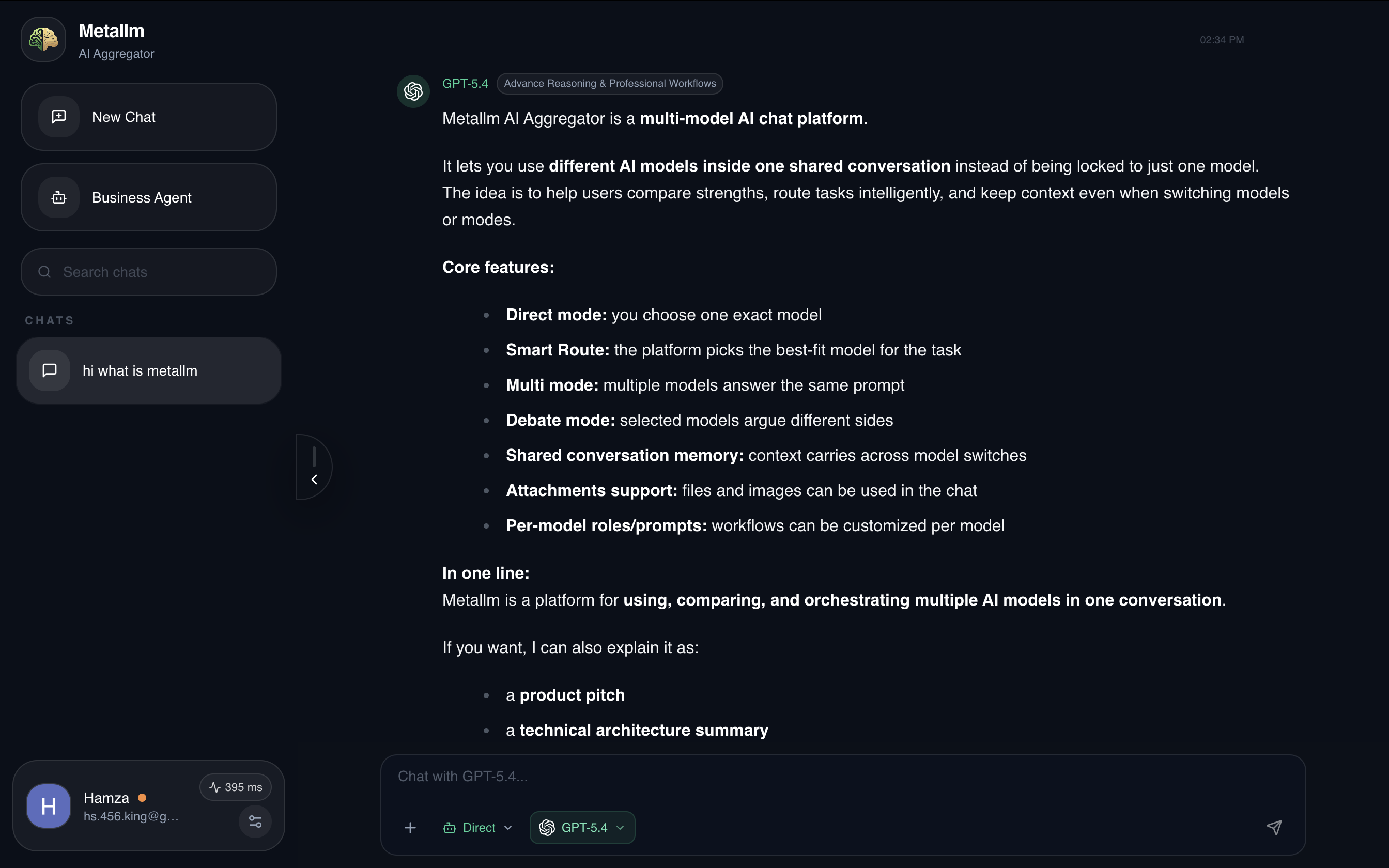Click the GPT-5.4 OpenAI avatar icon
The width and height of the screenshot is (1389, 868).
click(x=413, y=91)
